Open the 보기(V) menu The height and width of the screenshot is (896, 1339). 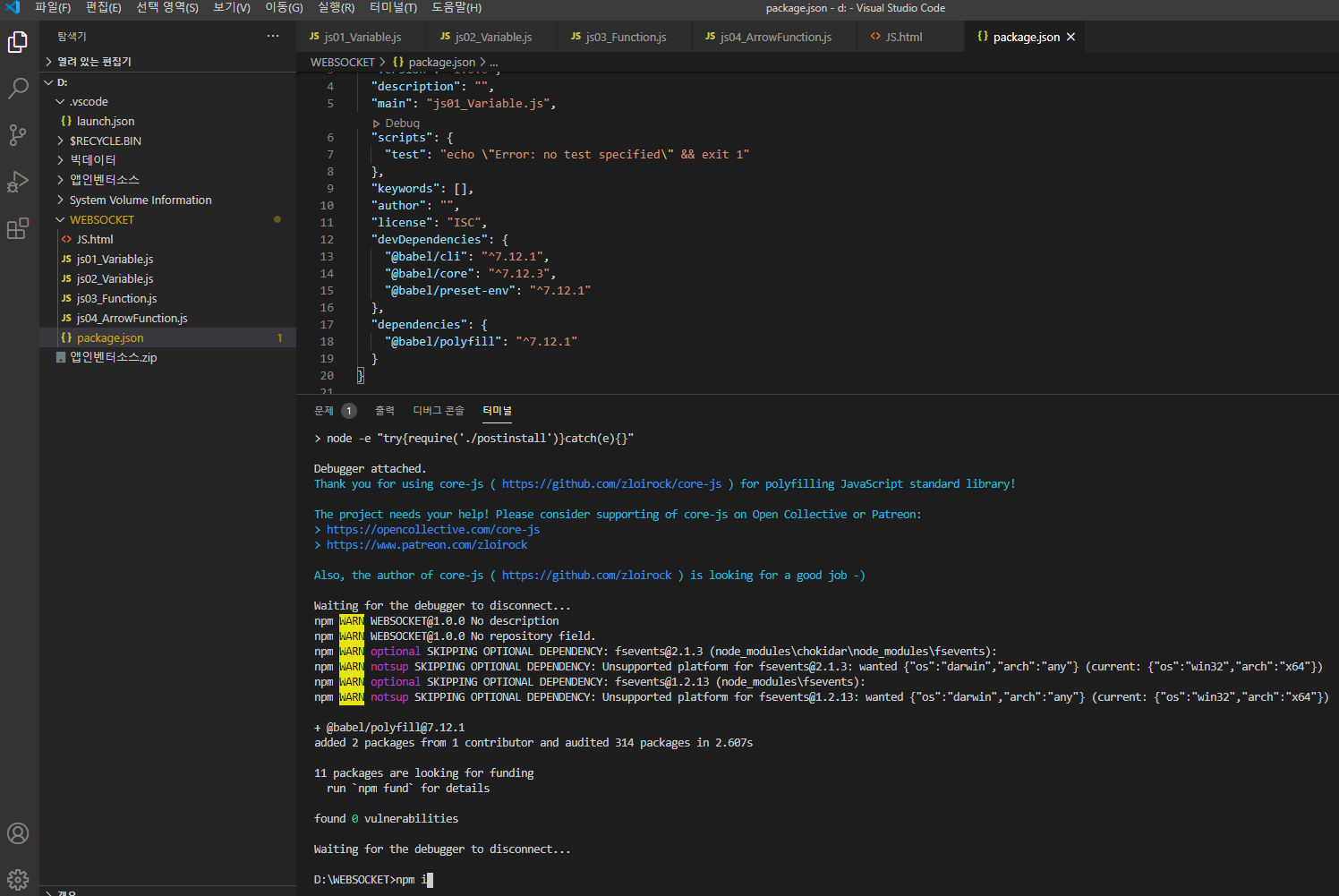232,7
